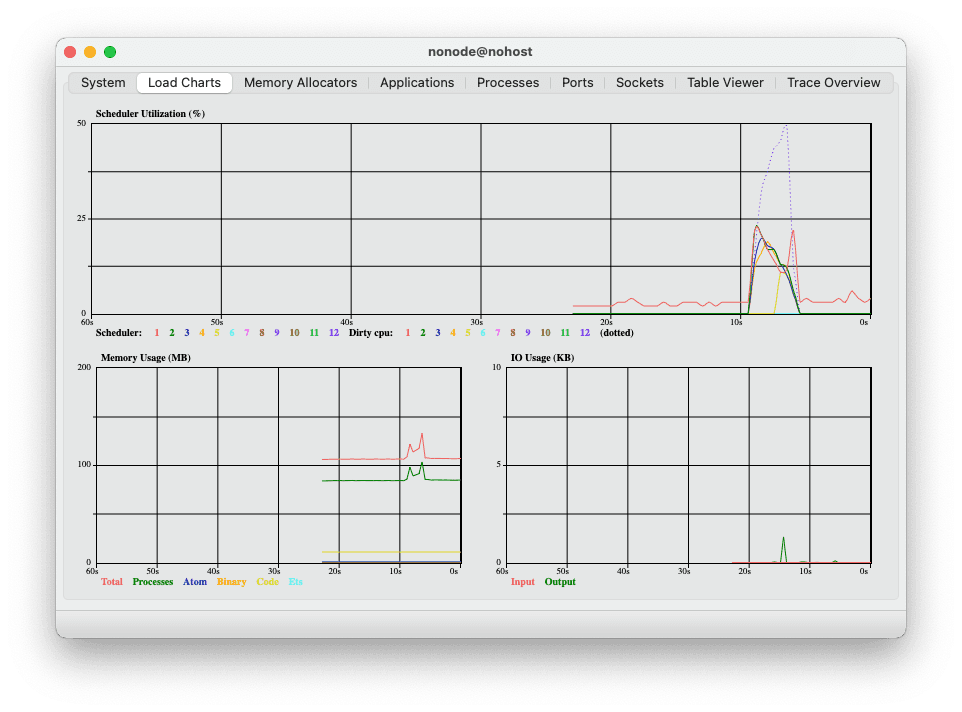Viewport: 962px width, 712px height.
Task: Click the Output legend label
Action: 560,581
